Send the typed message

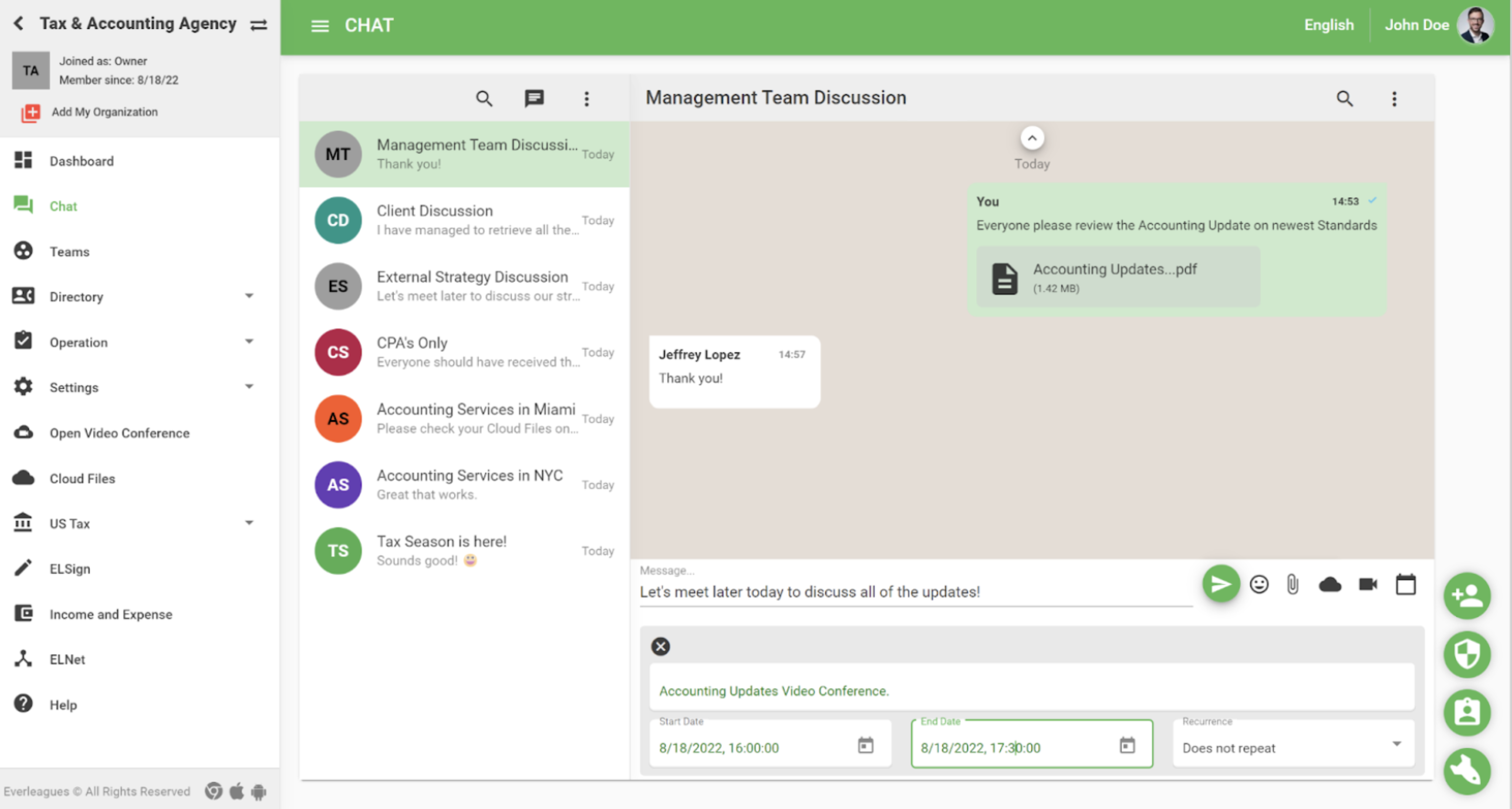(x=1221, y=584)
